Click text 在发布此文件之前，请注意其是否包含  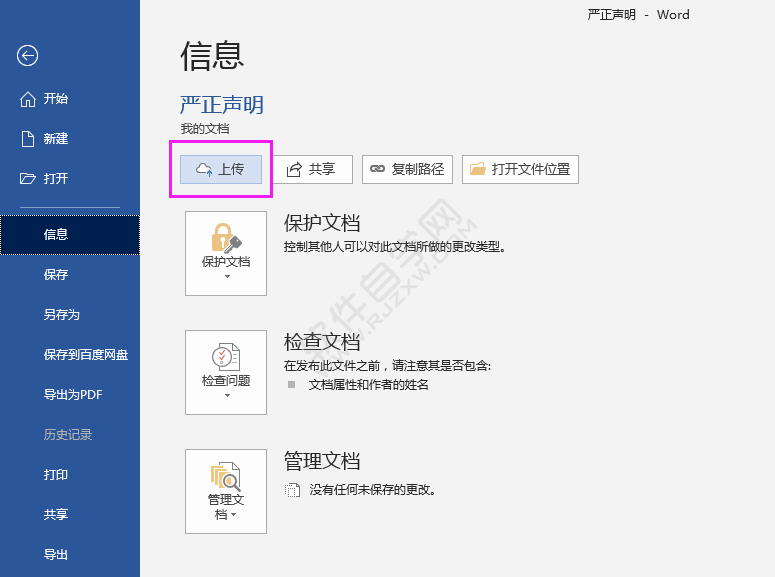(387, 366)
